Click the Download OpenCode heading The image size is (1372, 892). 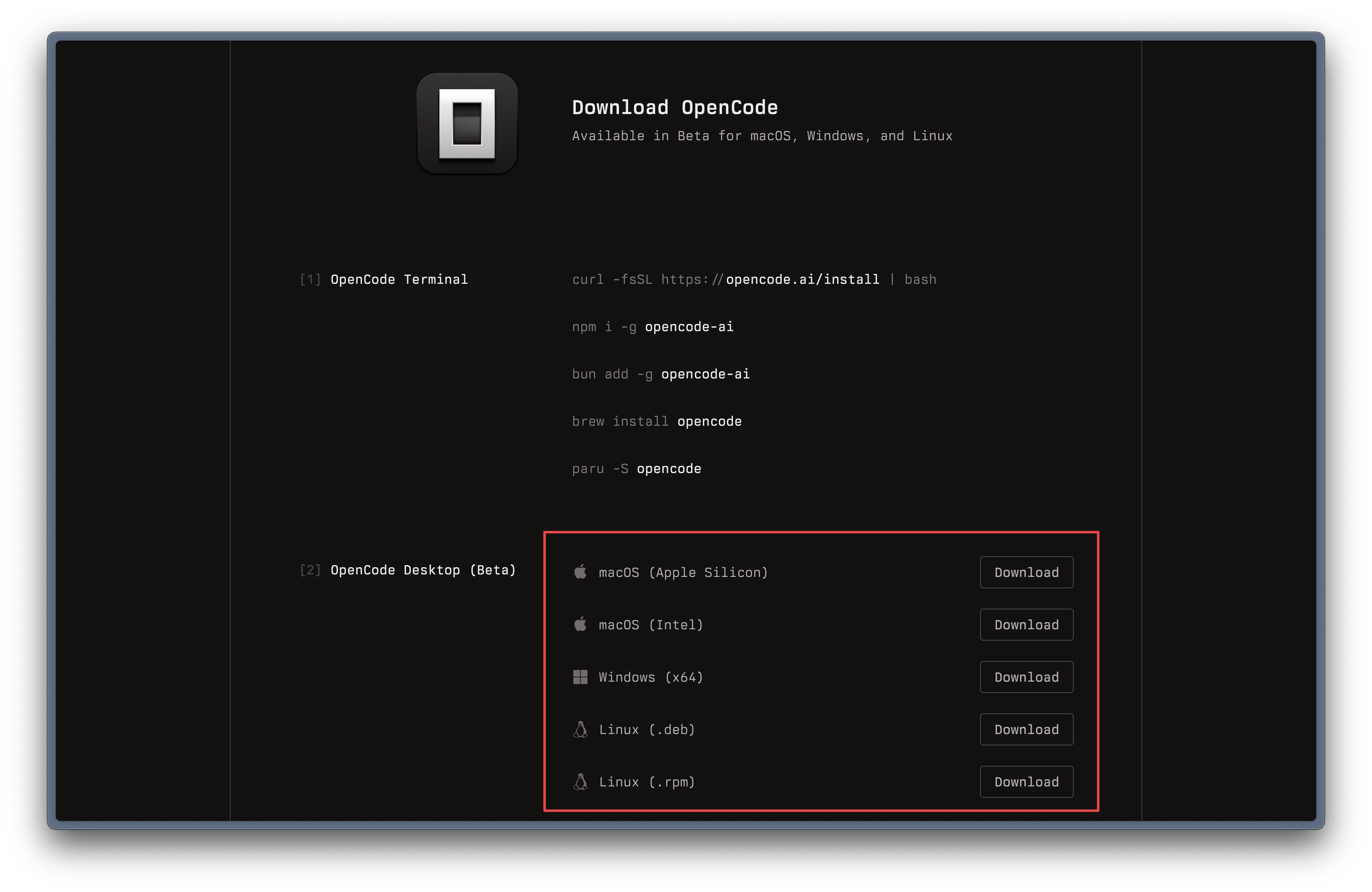[x=675, y=108]
